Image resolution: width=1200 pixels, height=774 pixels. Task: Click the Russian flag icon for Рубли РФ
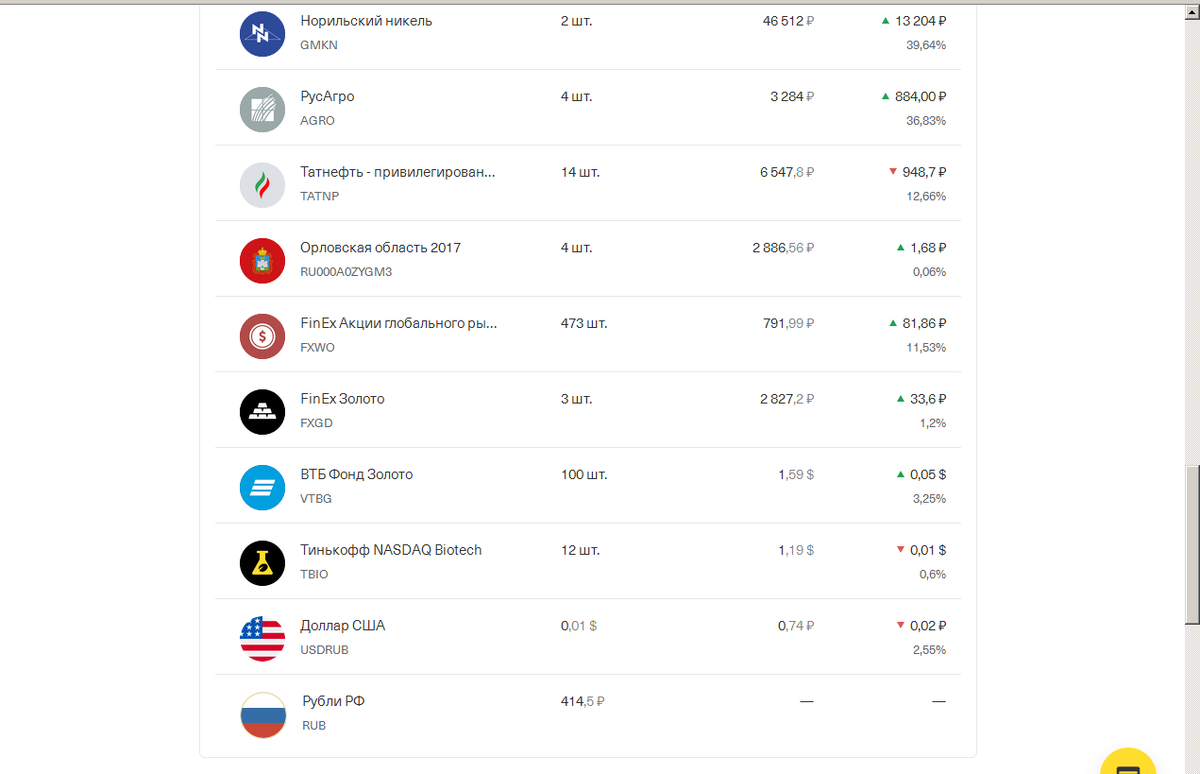tap(262, 713)
